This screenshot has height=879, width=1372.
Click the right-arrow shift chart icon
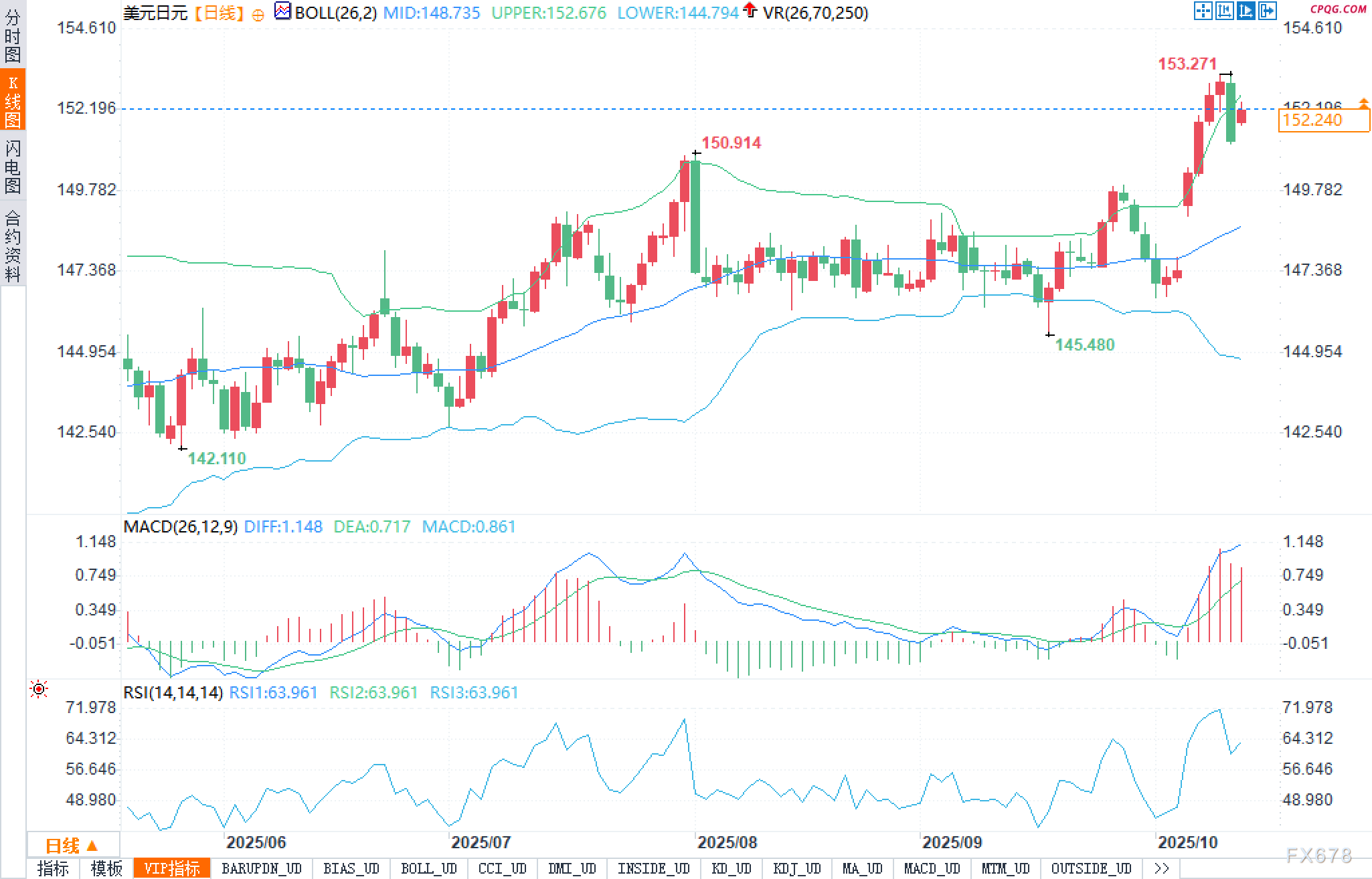[1268, 11]
